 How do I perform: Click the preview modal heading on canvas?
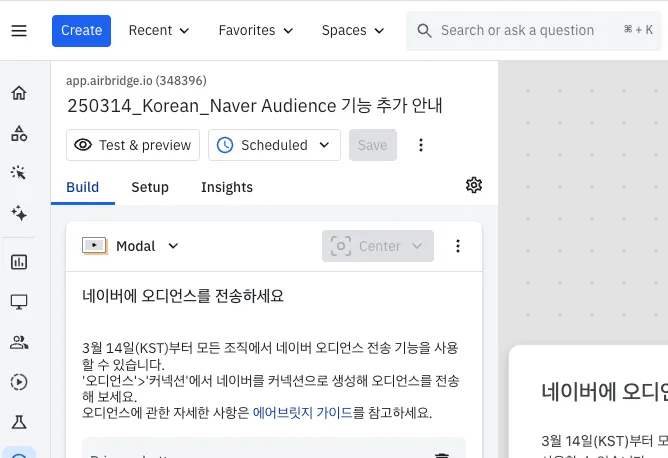tap(605, 392)
